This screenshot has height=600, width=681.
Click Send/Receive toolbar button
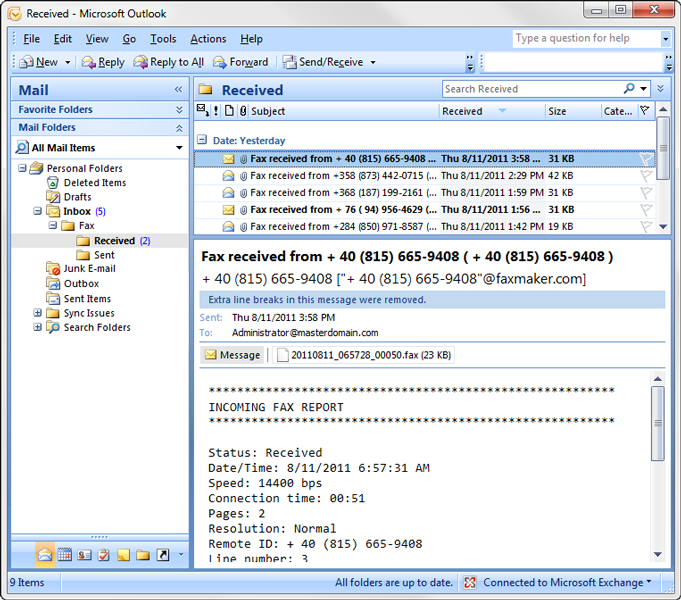coord(323,62)
